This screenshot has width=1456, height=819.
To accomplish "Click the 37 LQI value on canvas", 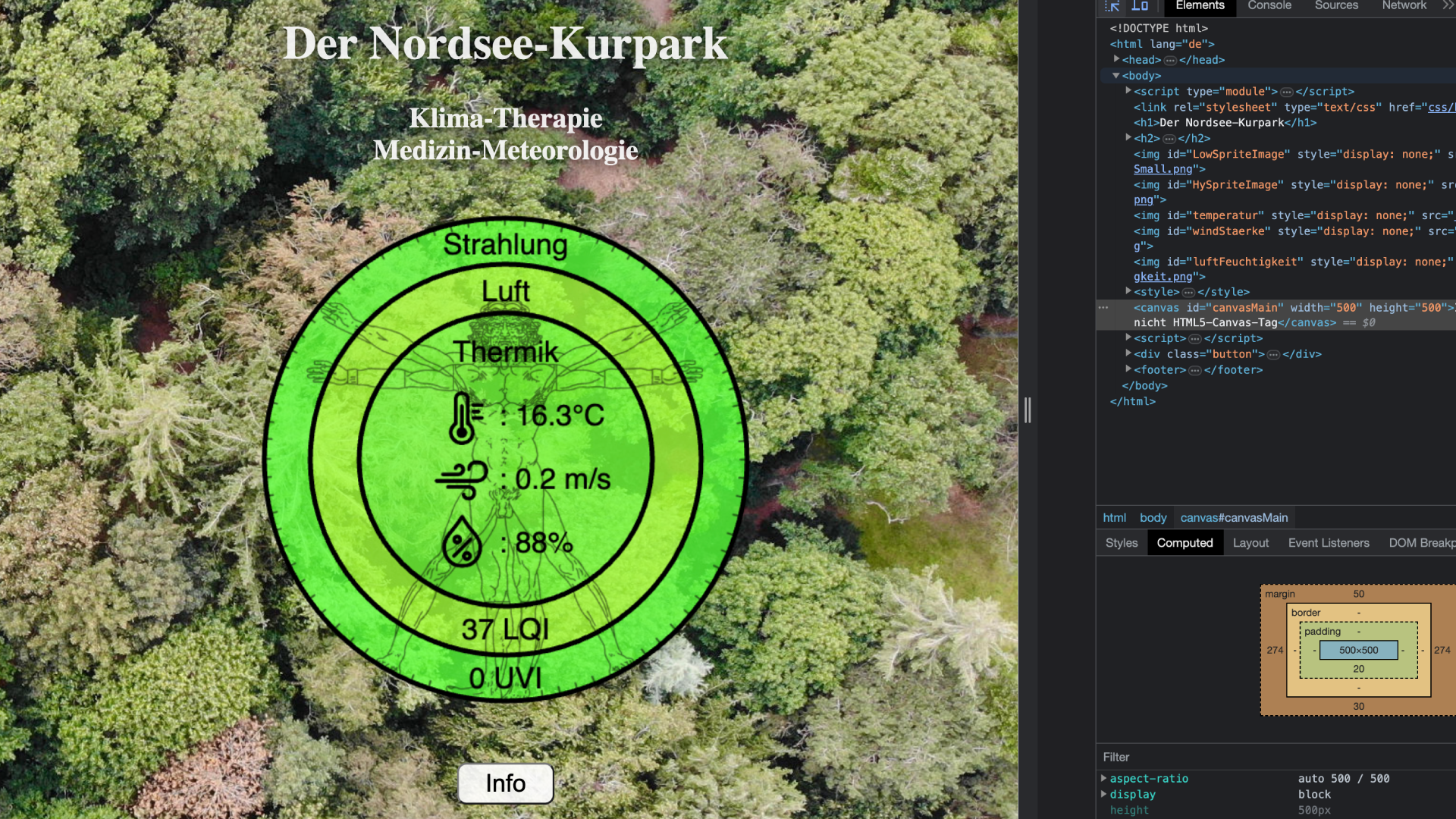I will 506,629.
